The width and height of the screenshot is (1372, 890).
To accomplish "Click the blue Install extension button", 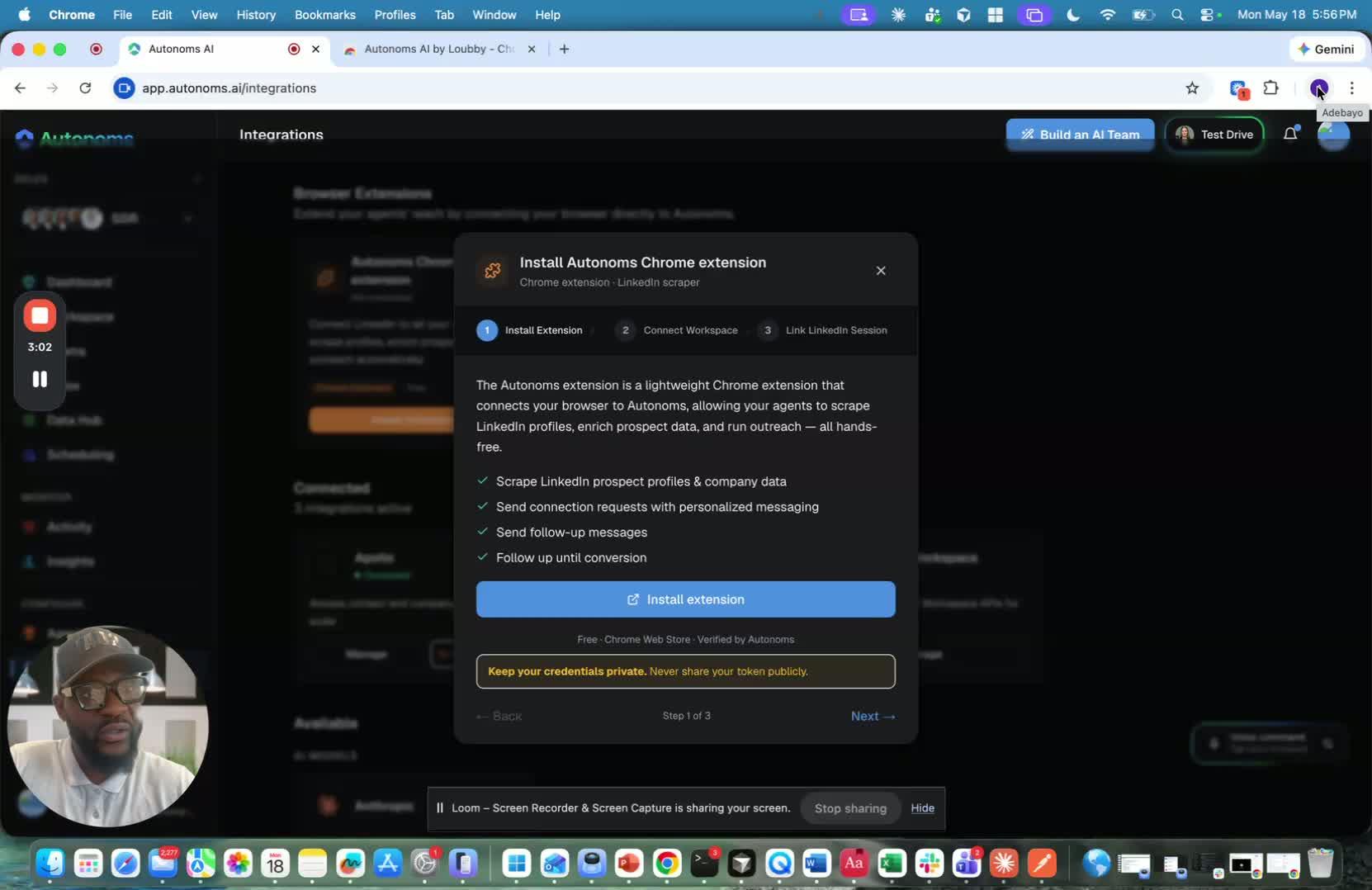I will (685, 599).
